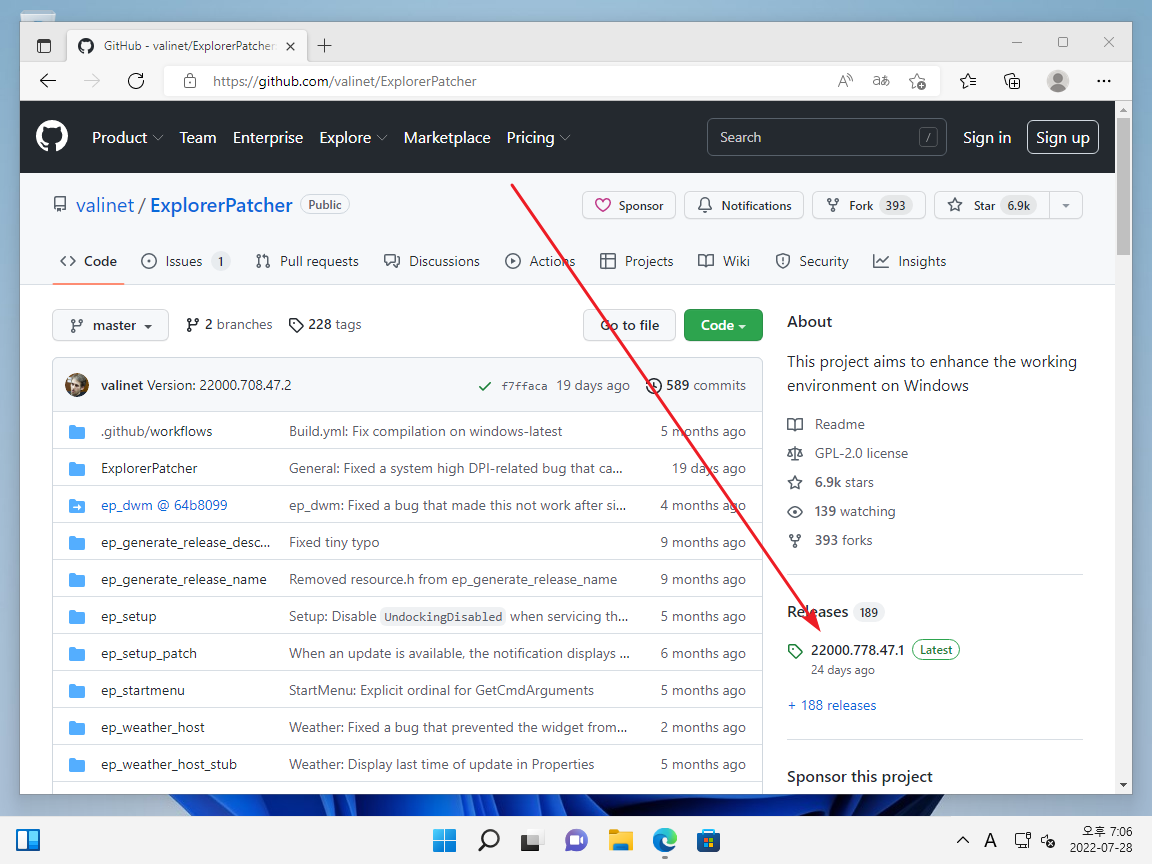View the 228 tags link

[325, 325]
